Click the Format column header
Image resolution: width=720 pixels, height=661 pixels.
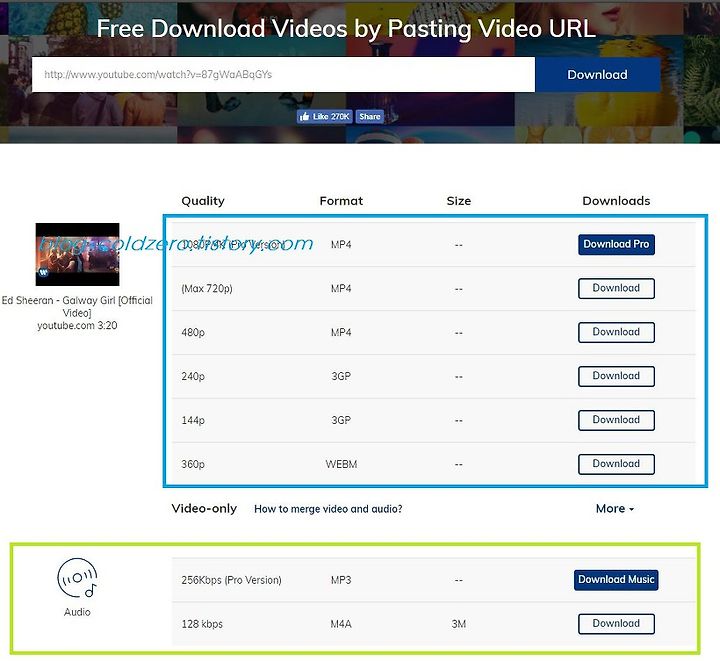[x=341, y=201]
